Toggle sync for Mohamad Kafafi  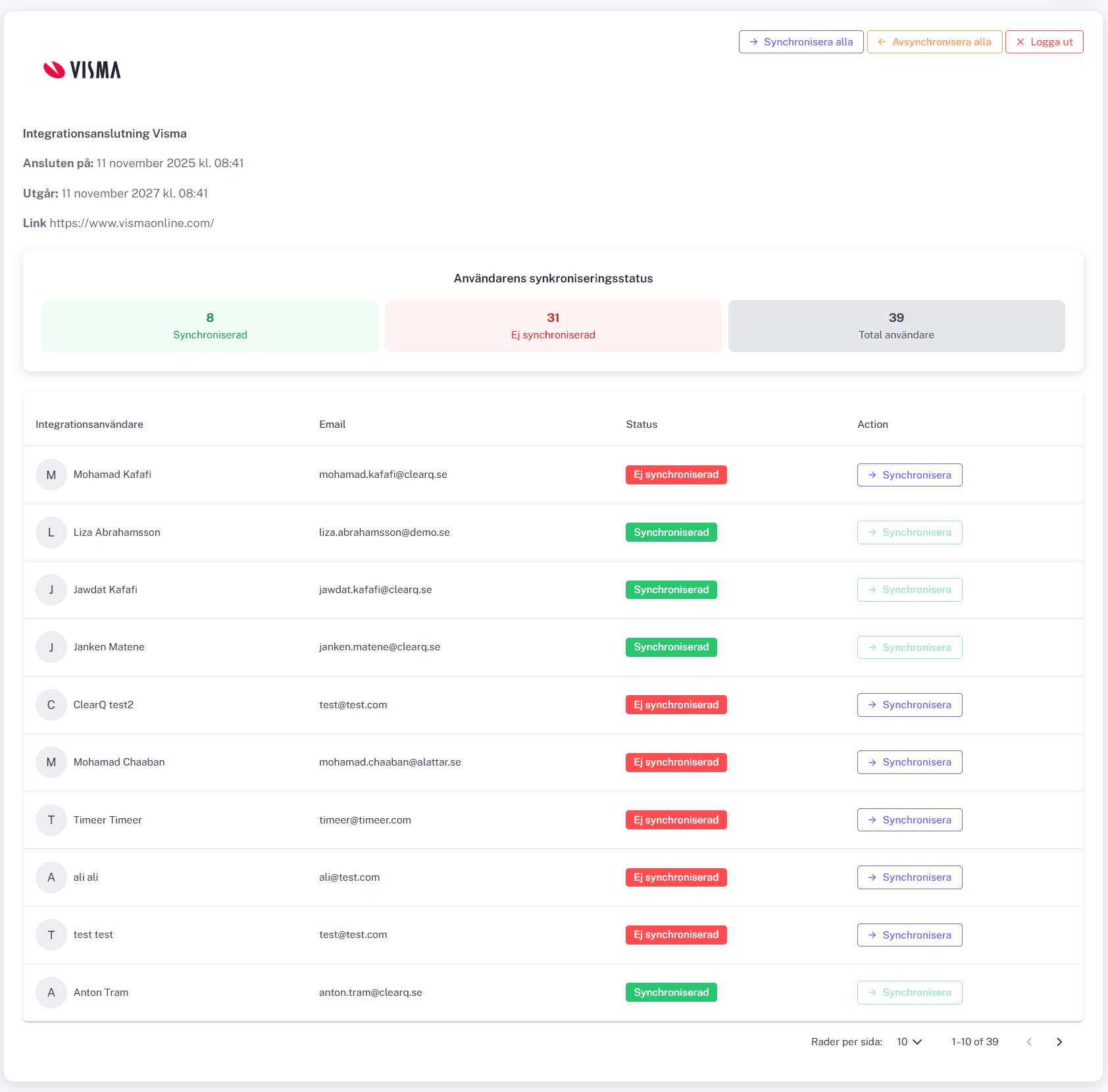click(909, 474)
